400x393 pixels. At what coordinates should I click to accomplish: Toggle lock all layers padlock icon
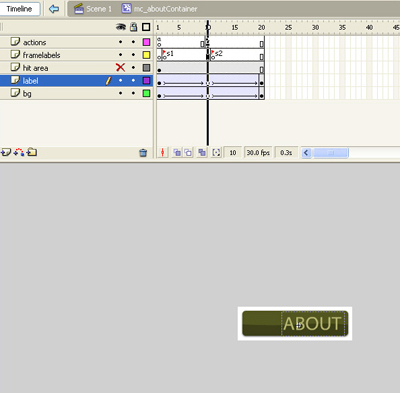click(x=133, y=27)
